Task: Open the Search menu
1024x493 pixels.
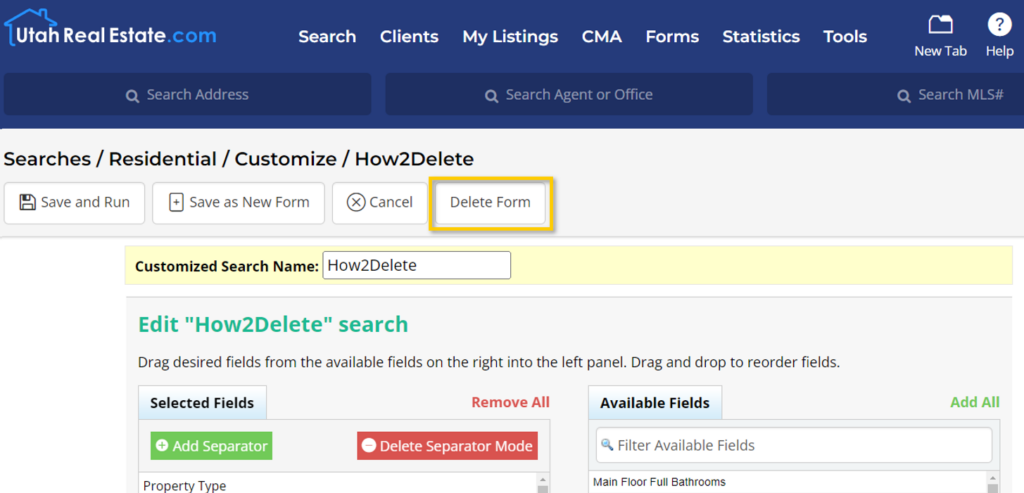Action: pyautogui.click(x=327, y=36)
